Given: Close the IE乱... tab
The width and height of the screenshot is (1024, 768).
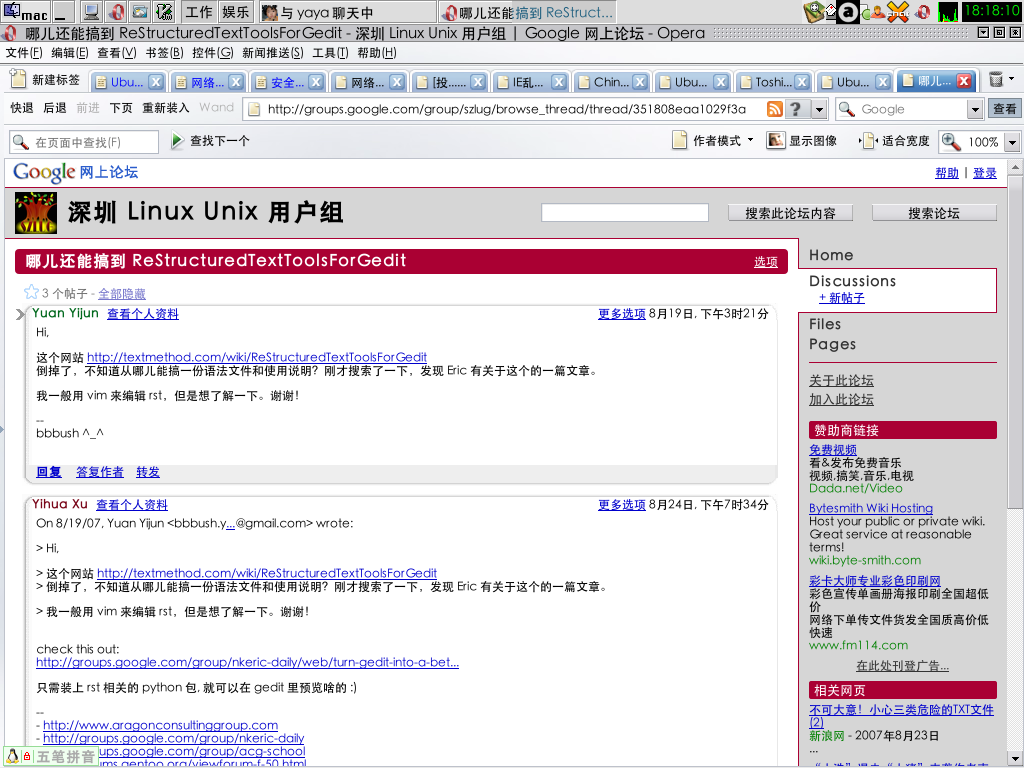Looking at the screenshot, I should 559,82.
